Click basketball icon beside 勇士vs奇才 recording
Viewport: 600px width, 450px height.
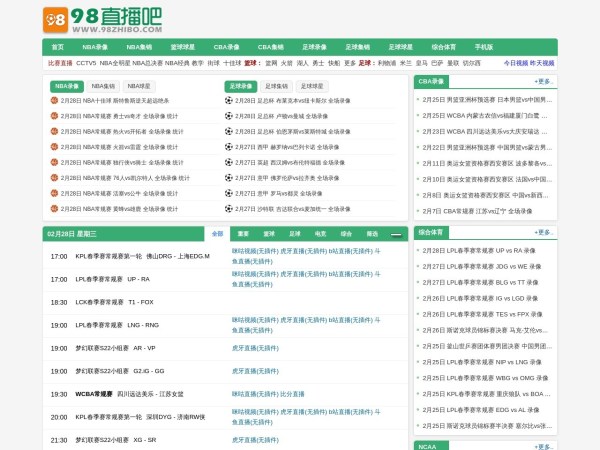tap(54, 116)
